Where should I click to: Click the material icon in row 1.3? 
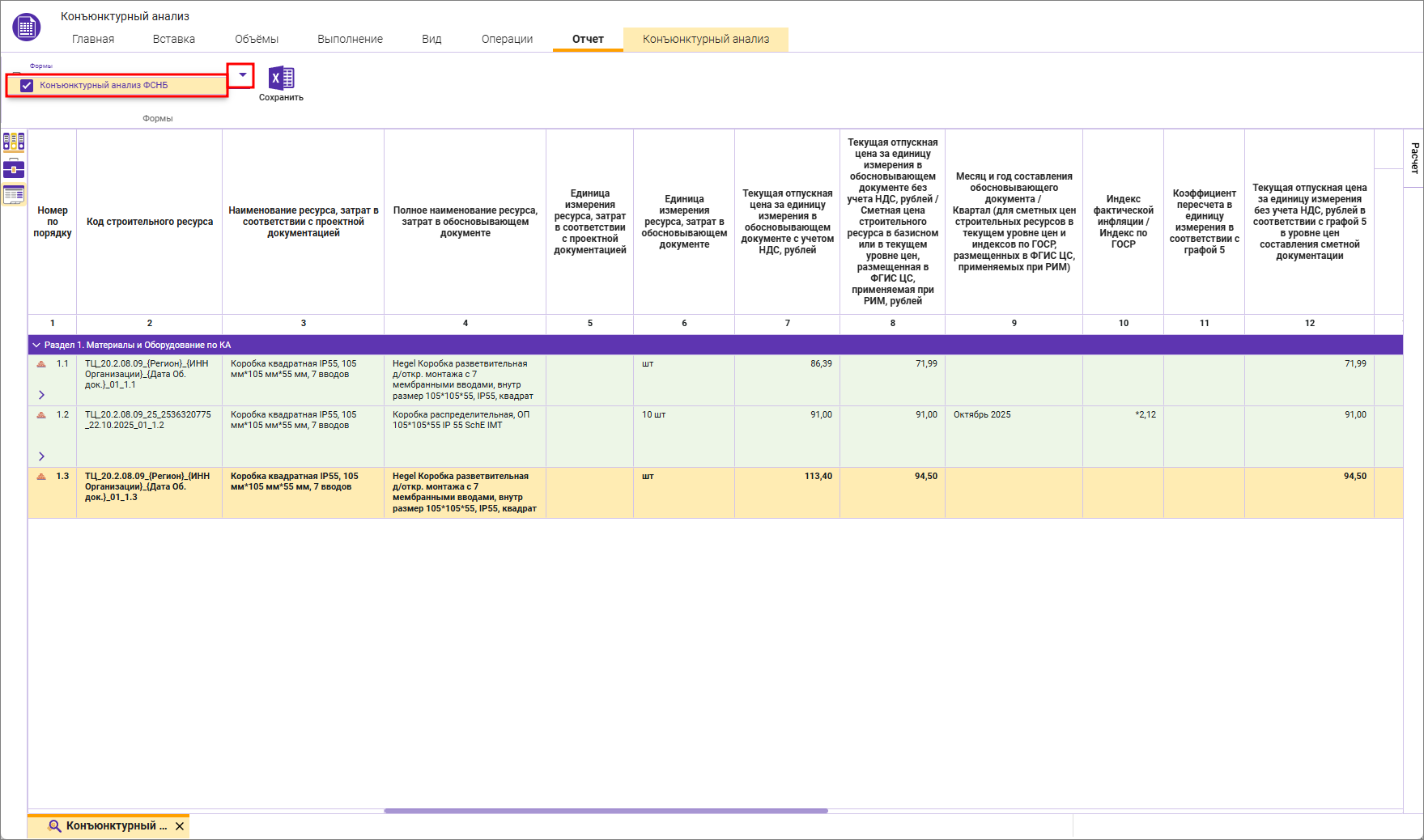pyautogui.click(x=41, y=477)
